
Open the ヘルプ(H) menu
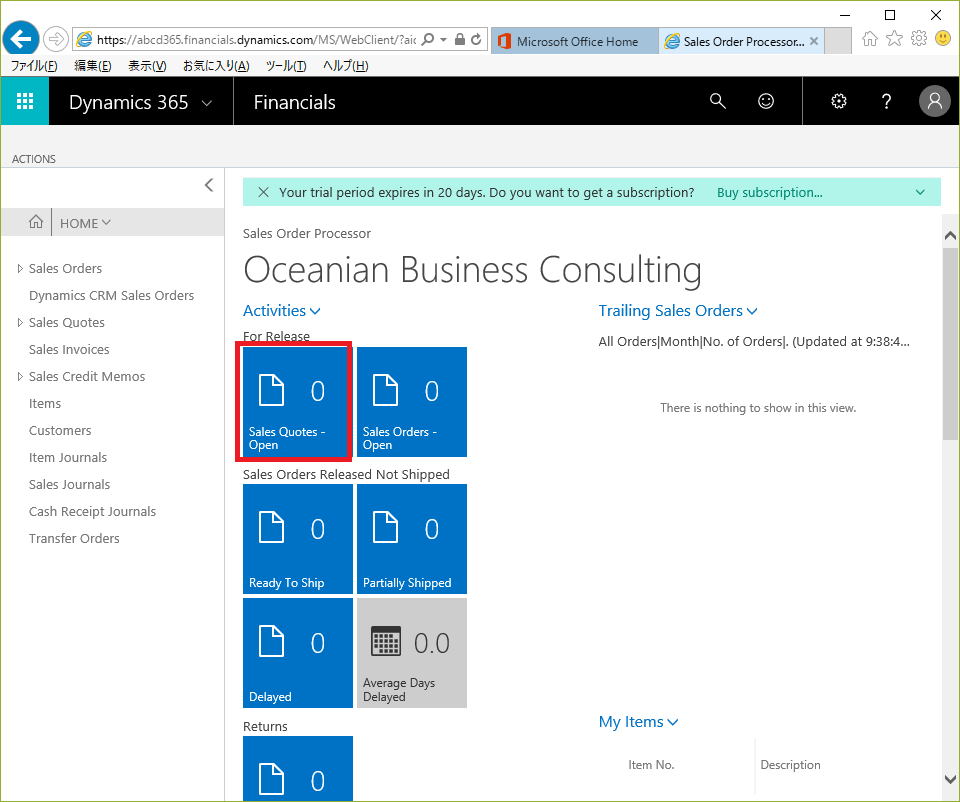click(x=346, y=66)
